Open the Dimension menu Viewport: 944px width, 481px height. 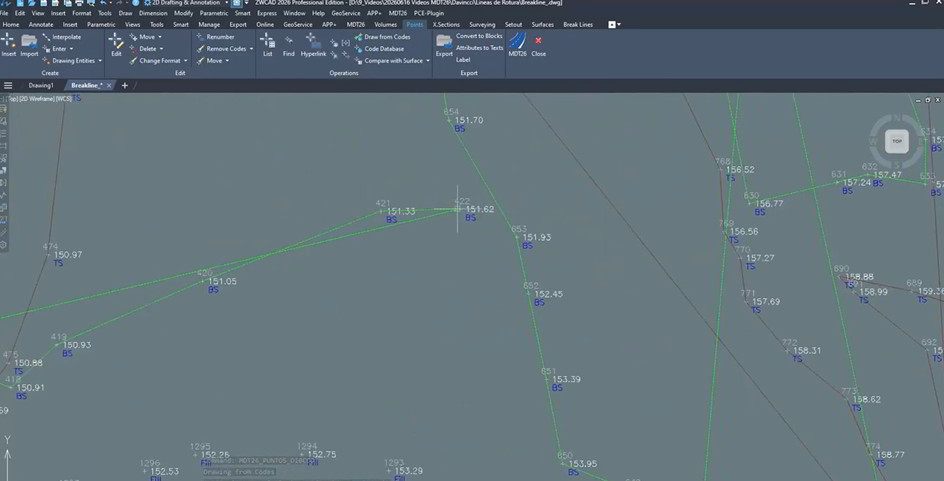[154, 13]
